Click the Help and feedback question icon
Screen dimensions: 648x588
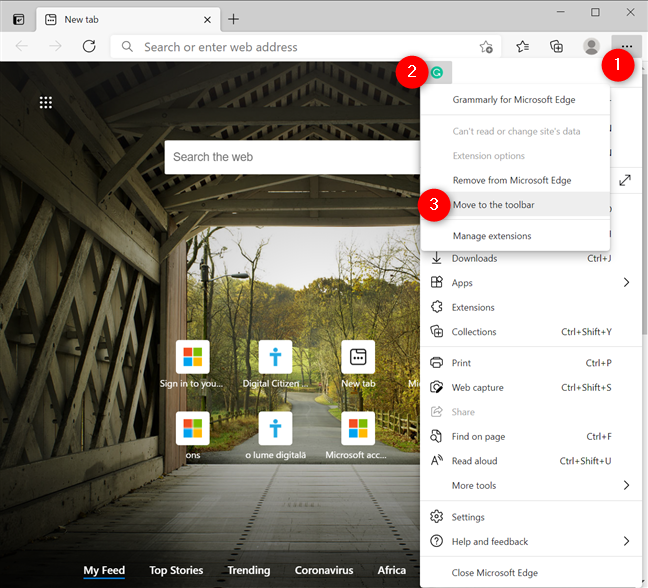click(x=436, y=541)
